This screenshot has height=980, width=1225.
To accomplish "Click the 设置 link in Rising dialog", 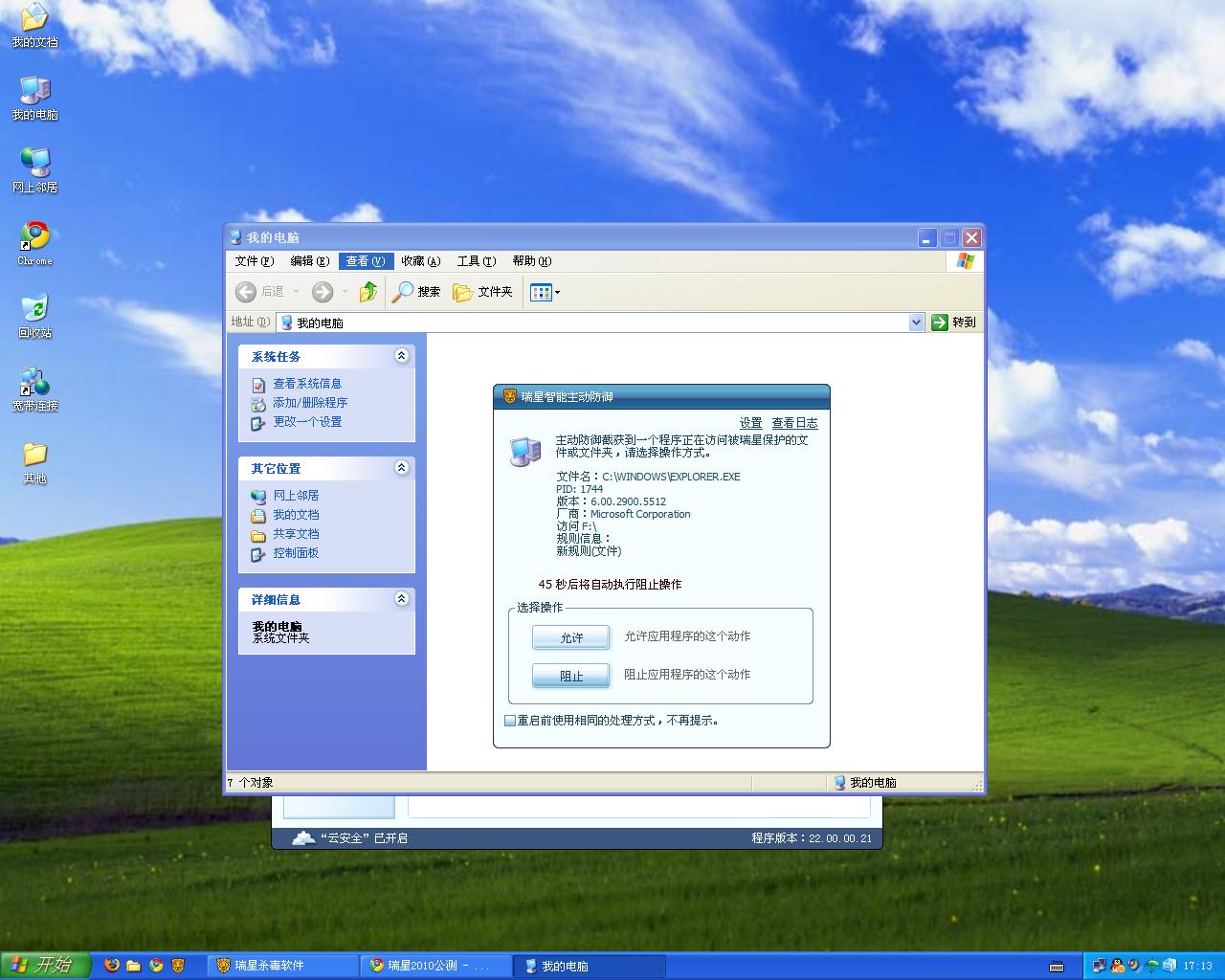I will coord(751,423).
